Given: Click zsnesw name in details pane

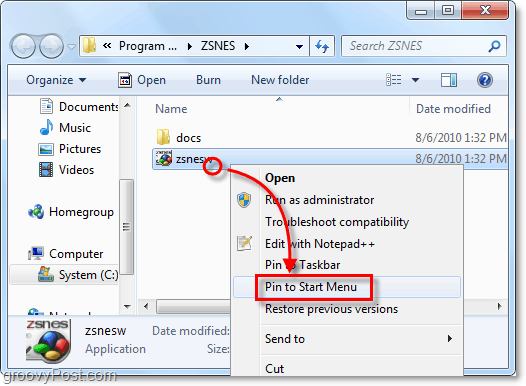Looking at the screenshot, I should [x=106, y=331].
